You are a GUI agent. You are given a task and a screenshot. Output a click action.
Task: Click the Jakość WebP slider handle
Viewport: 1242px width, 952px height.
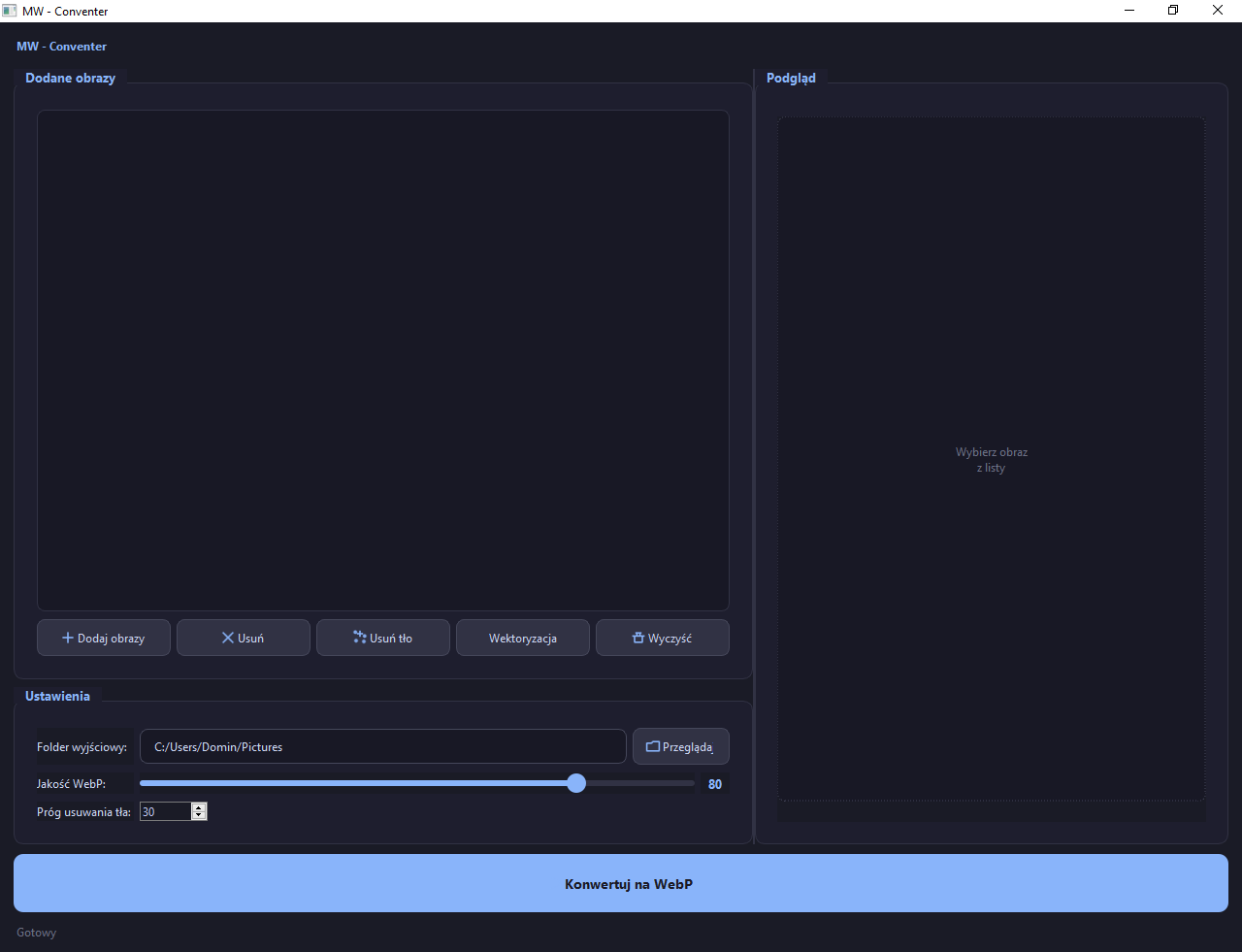pos(576,783)
